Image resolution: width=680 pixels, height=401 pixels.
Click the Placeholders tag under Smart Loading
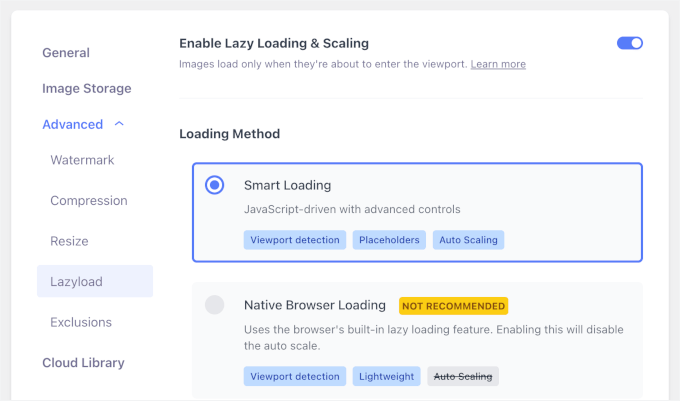coord(390,240)
